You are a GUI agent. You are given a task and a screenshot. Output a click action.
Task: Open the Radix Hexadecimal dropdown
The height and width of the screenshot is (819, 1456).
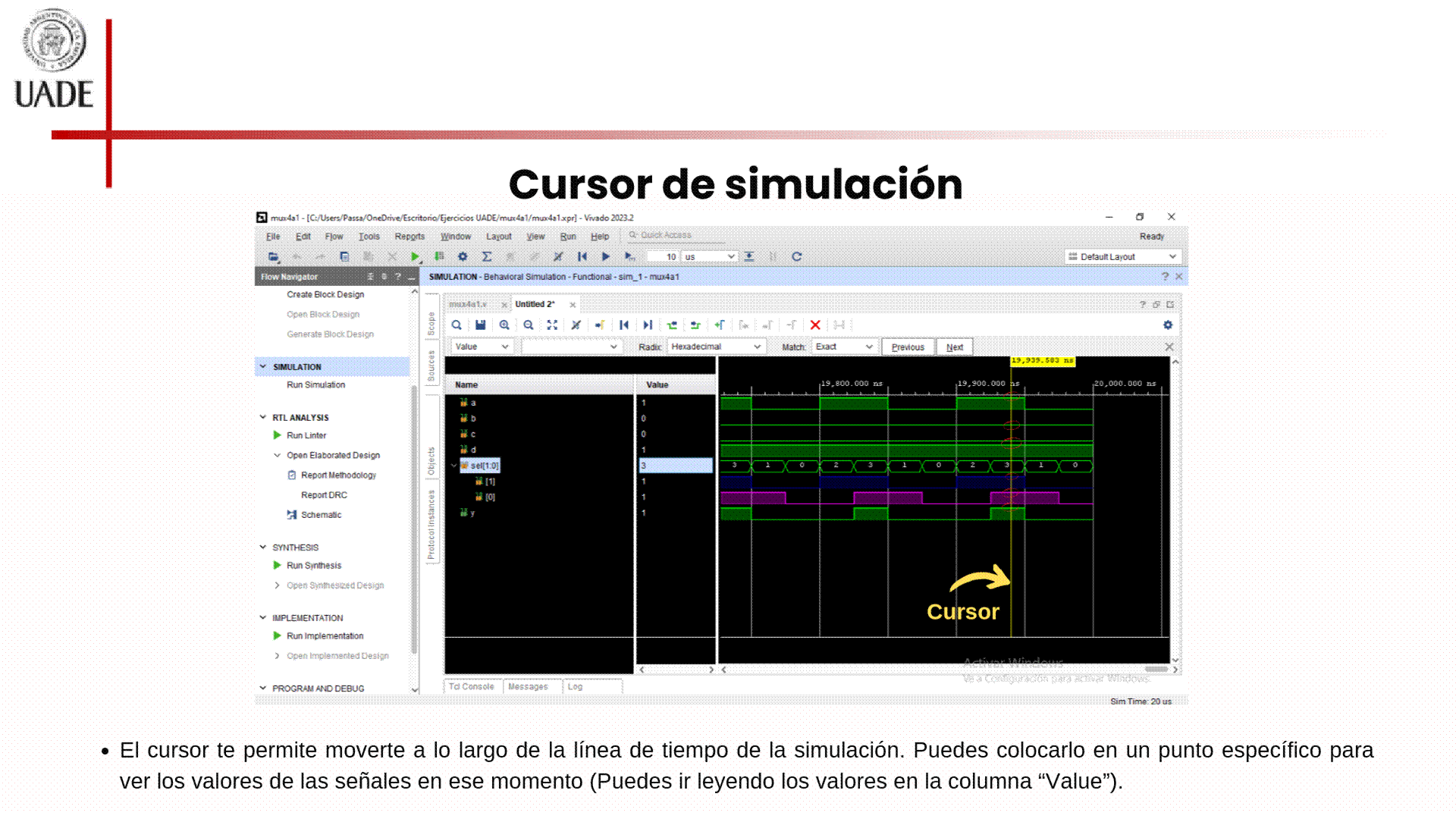coord(715,347)
